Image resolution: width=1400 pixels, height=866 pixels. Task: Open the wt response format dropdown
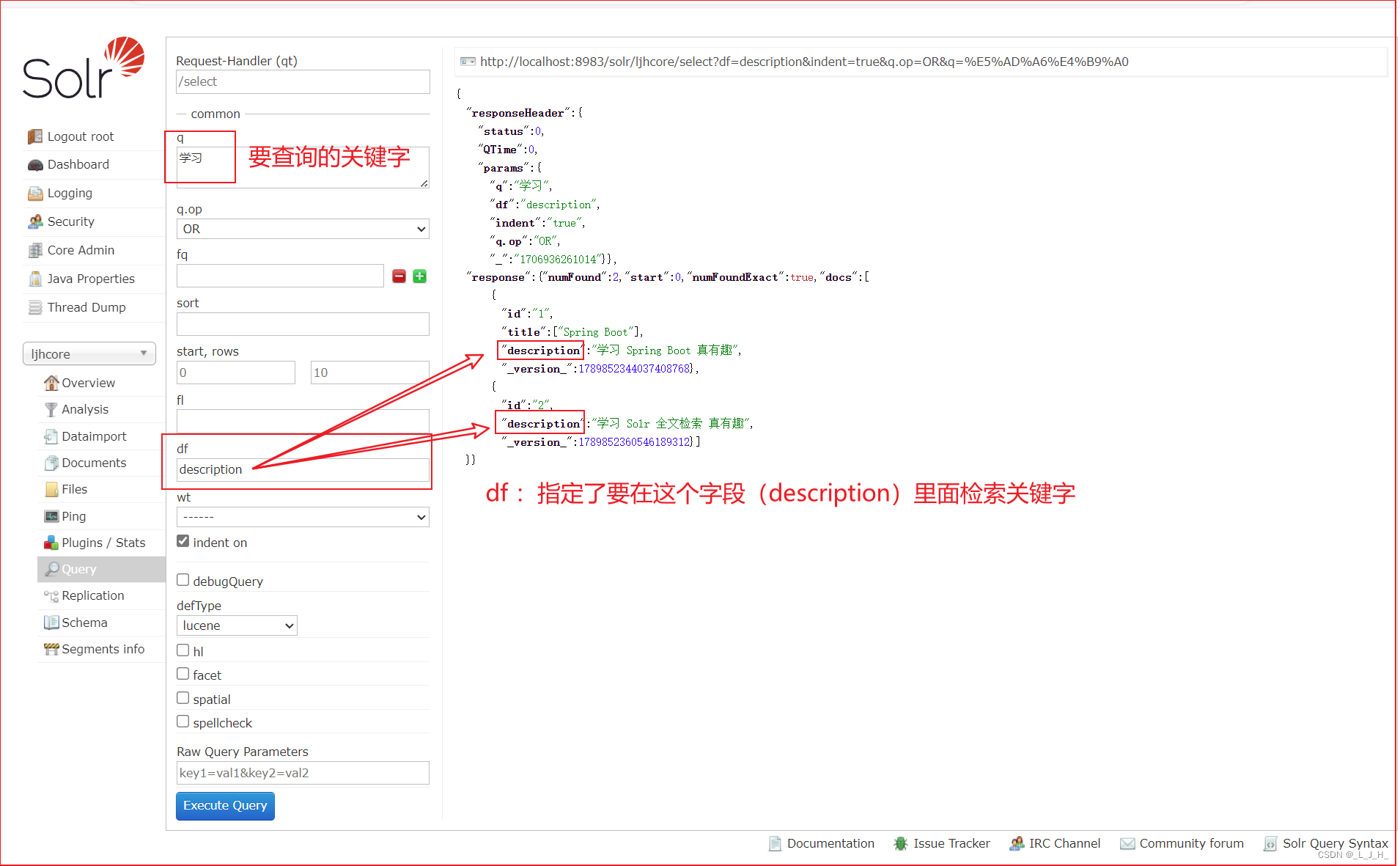[303, 517]
